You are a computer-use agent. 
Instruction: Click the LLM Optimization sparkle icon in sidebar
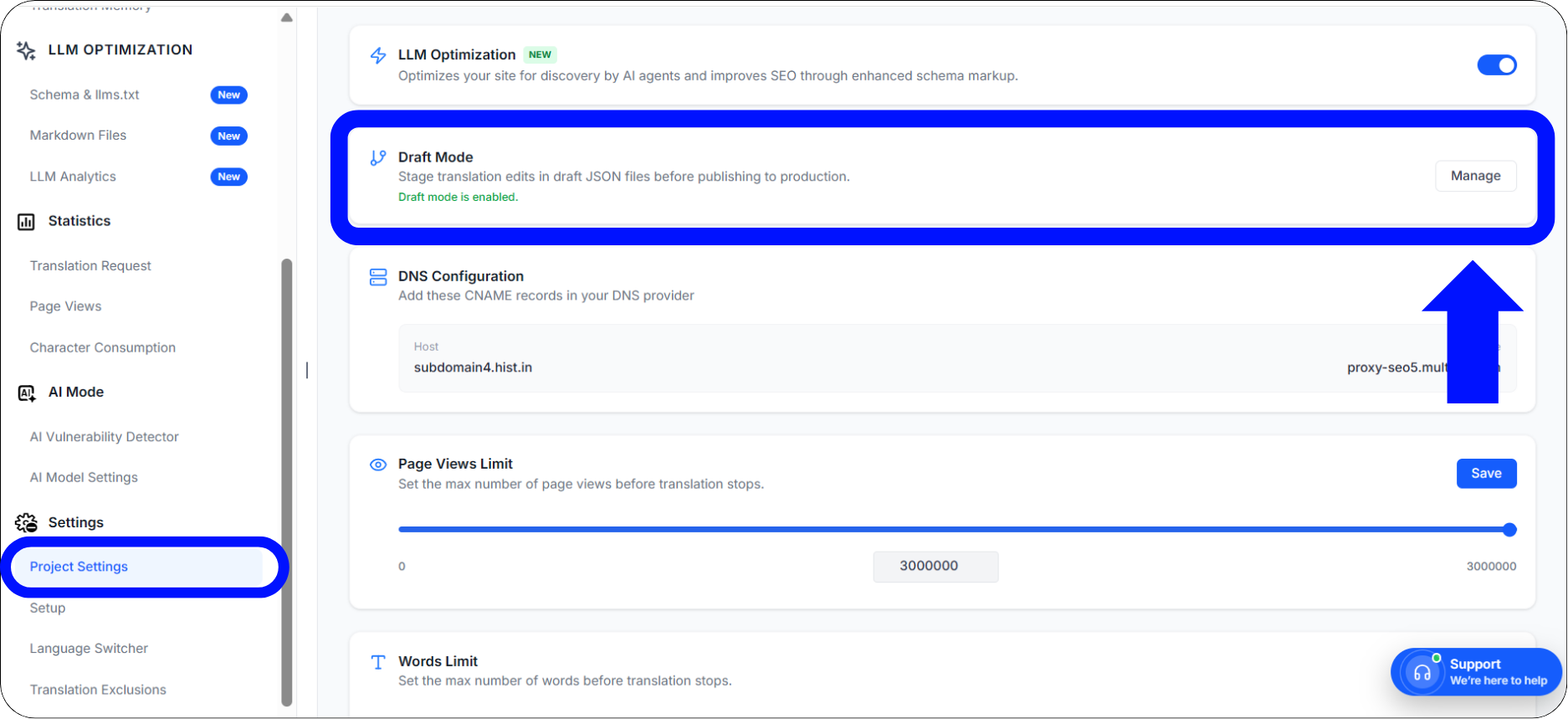26,50
